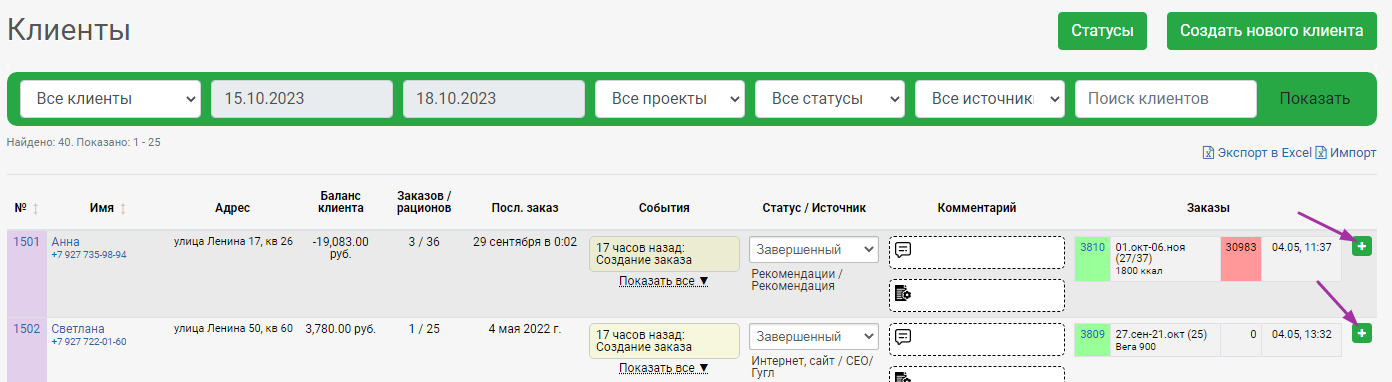Sort table by № column arrows

(36, 208)
